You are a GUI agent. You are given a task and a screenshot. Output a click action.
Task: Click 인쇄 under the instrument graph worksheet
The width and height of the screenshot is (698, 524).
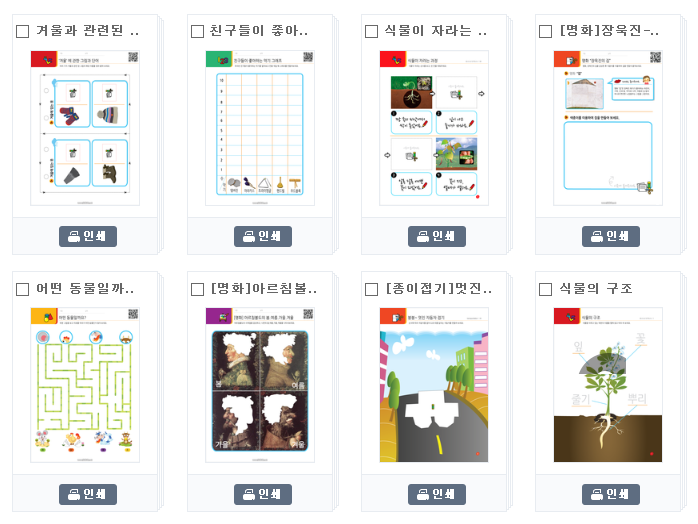pyautogui.click(x=263, y=236)
